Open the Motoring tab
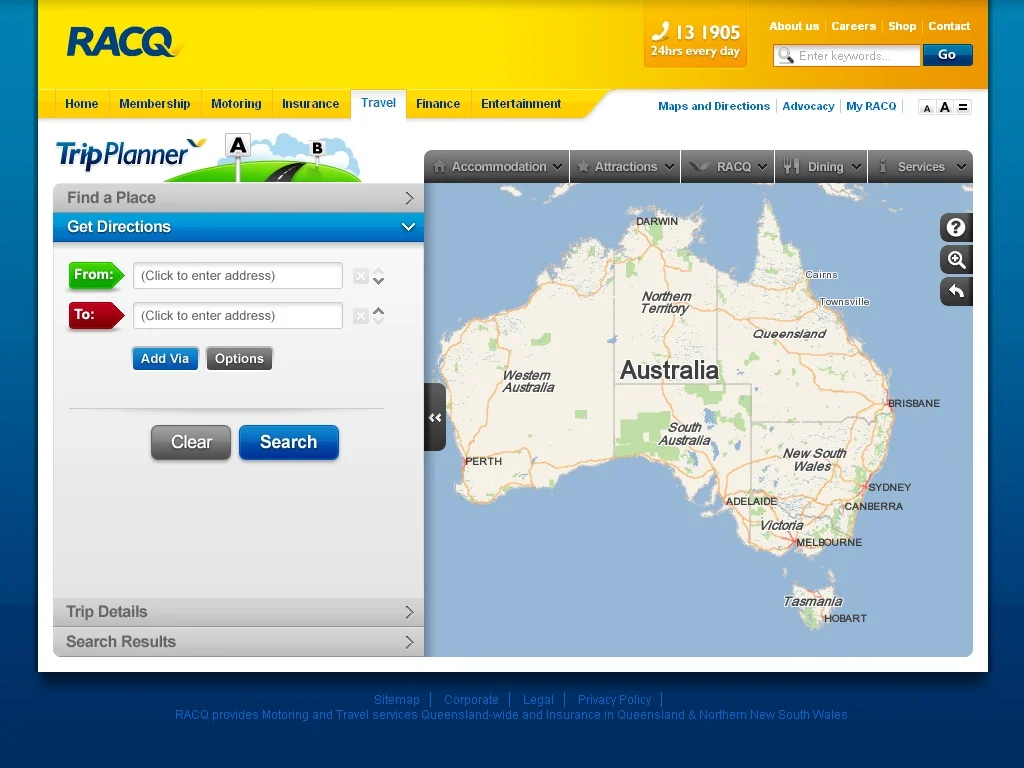Viewport: 1024px width, 768px height. click(236, 104)
